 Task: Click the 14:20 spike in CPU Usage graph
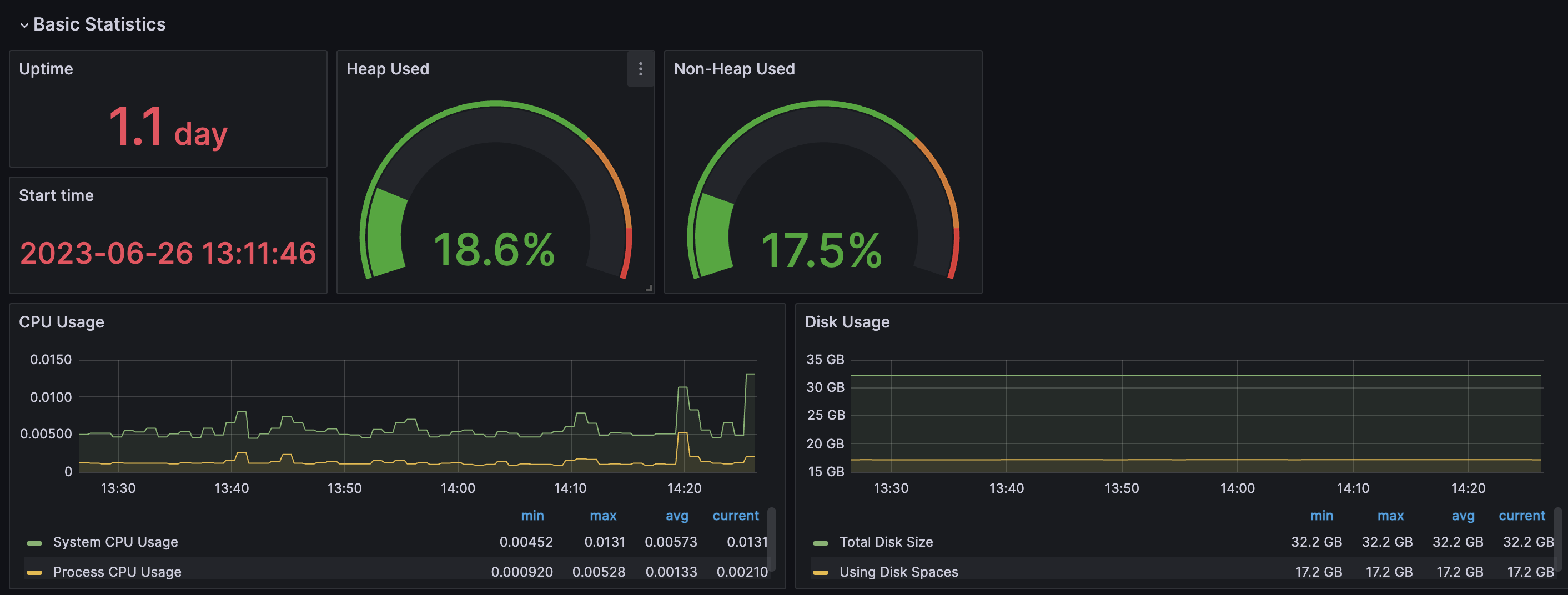click(682, 387)
